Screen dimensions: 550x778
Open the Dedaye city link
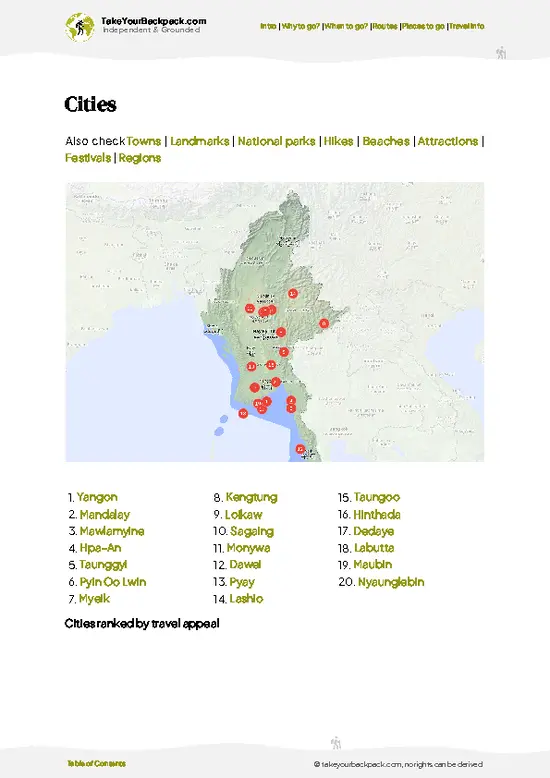374,531
